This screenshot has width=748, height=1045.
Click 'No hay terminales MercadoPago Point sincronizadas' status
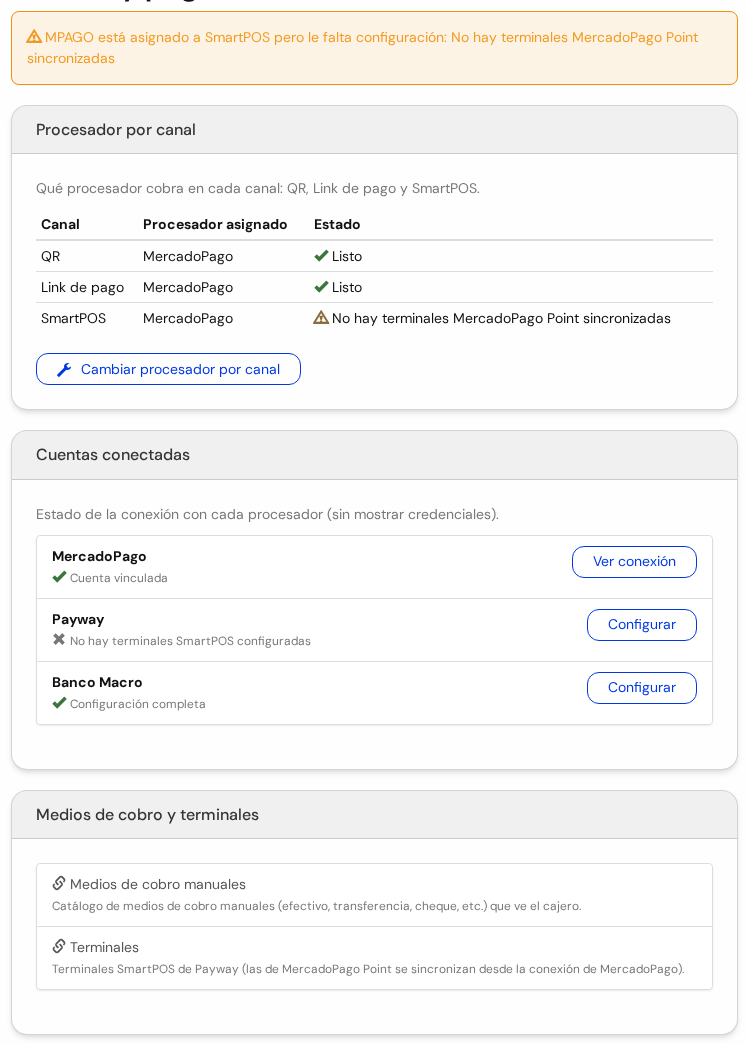[501, 319]
